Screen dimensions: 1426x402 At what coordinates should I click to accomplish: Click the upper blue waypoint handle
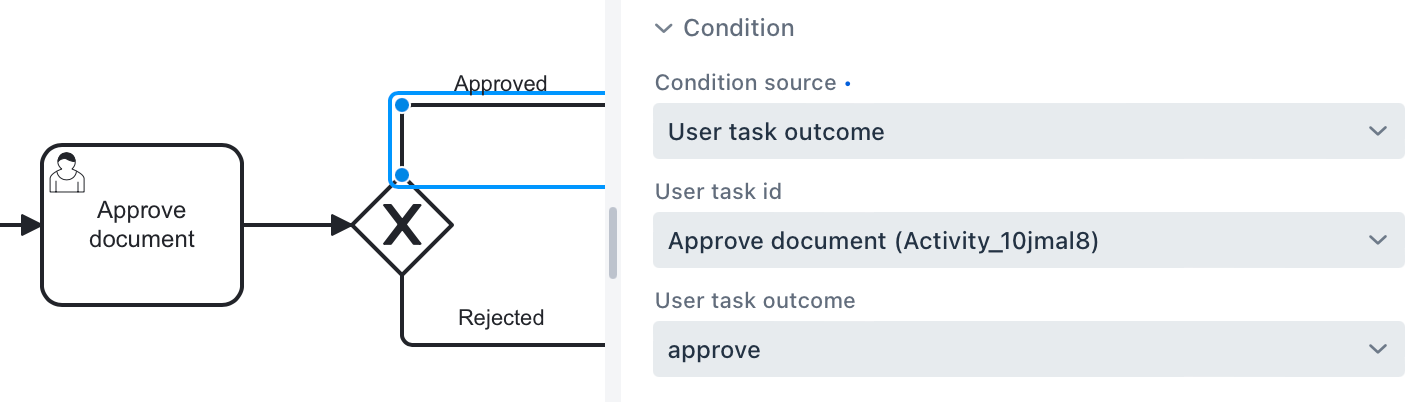click(401, 104)
